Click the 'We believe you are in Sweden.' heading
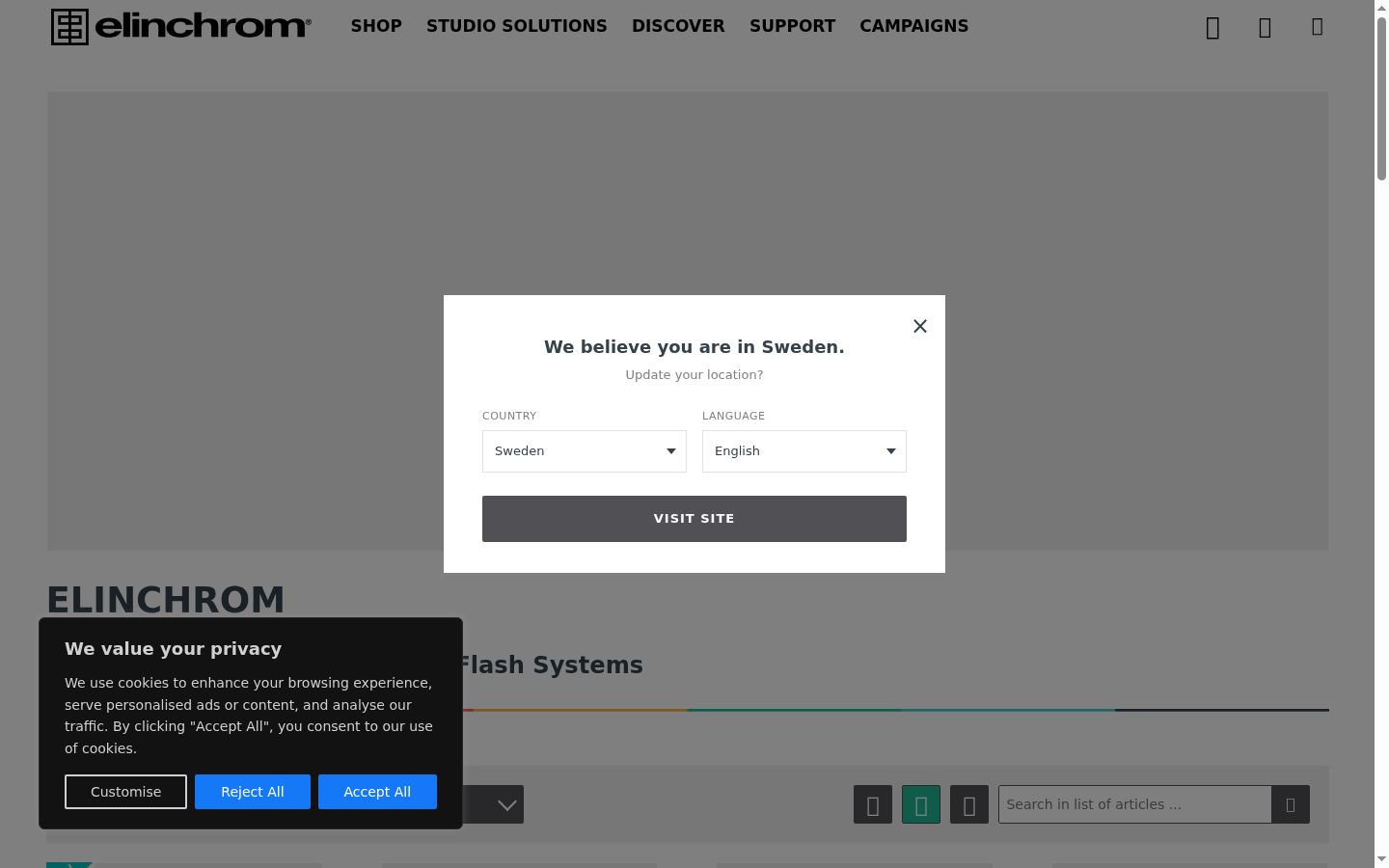Image resolution: width=1389 pixels, height=868 pixels. click(694, 347)
